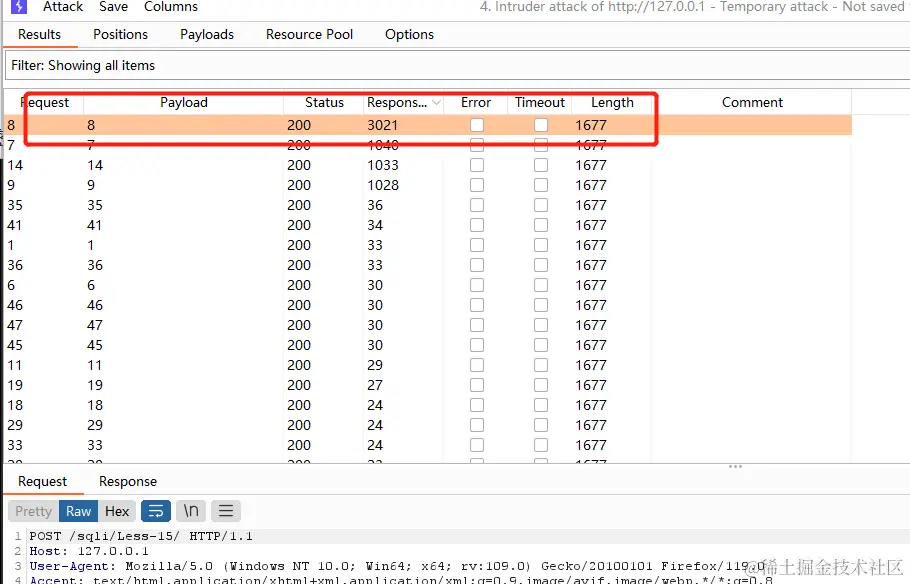Toggle Timeout checkbox in request 47 row
Viewport: 910px width, 584px height.
pyautogui.click(x=541, y=325)
